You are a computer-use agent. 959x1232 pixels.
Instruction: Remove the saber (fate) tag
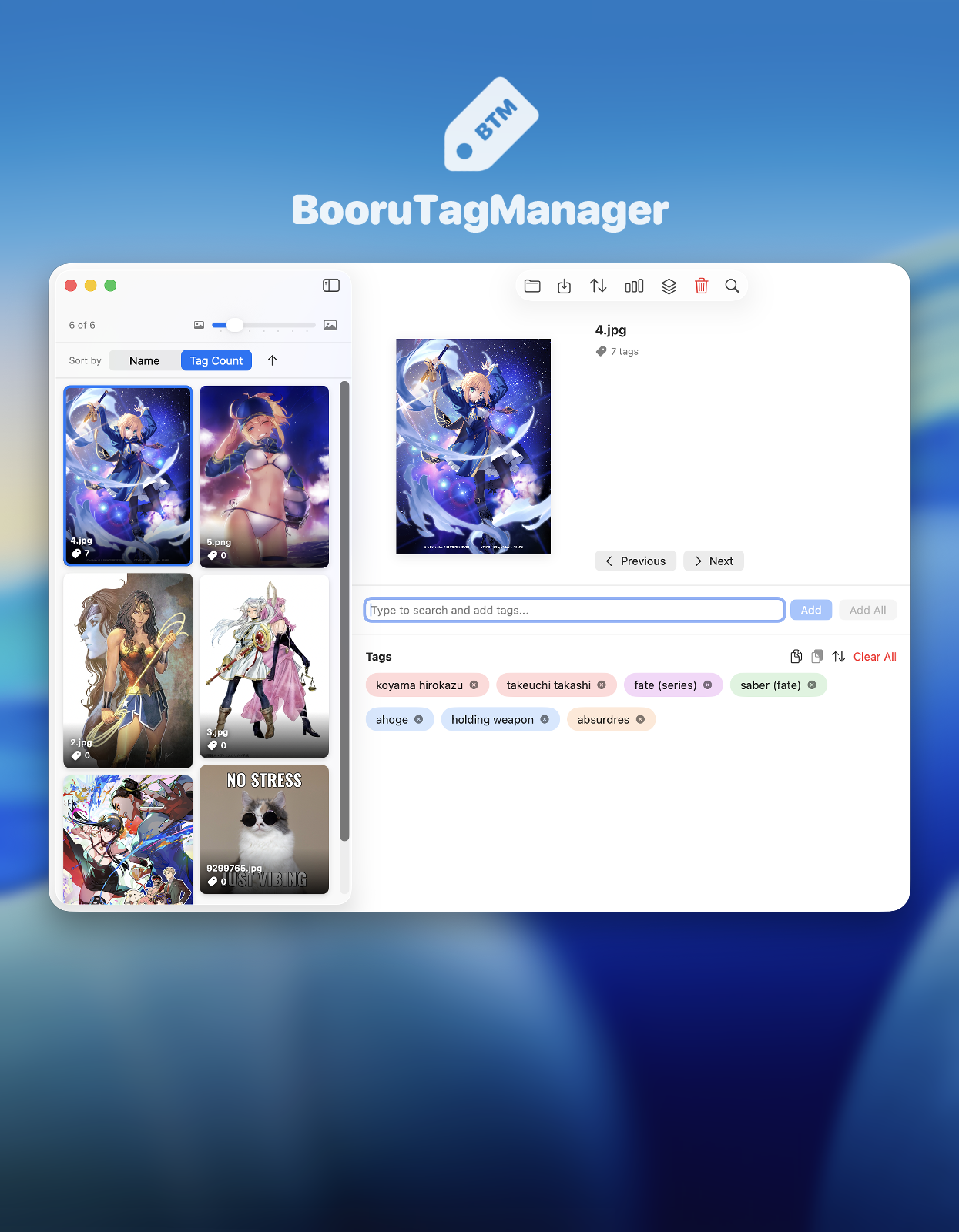pyautogui.click(x=812, y=685)
